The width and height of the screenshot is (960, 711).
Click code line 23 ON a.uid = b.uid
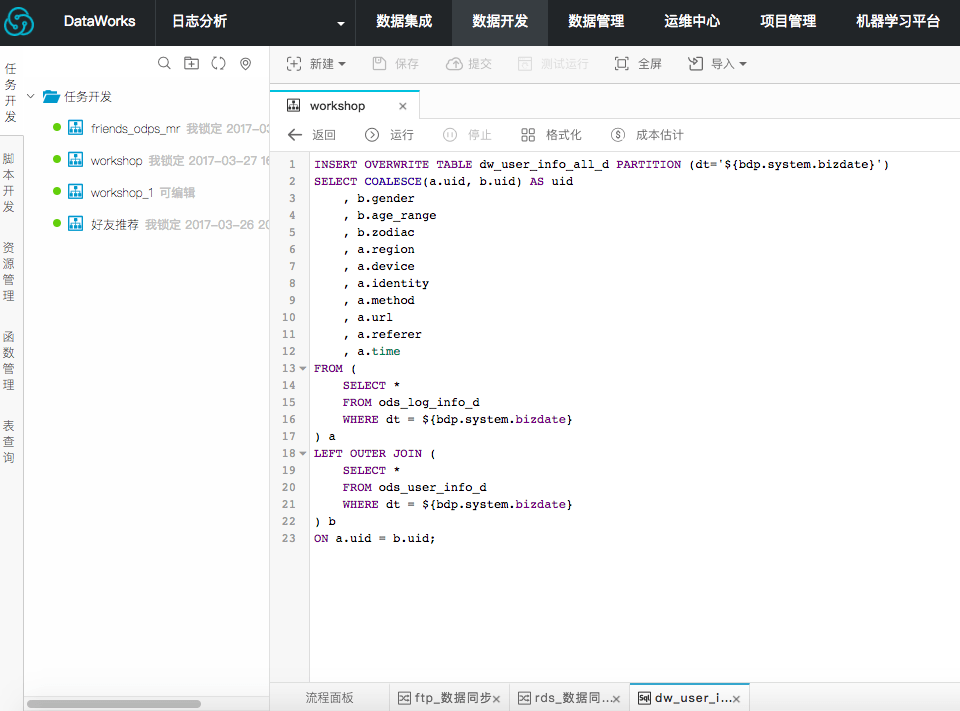click(x=375, y=538)
